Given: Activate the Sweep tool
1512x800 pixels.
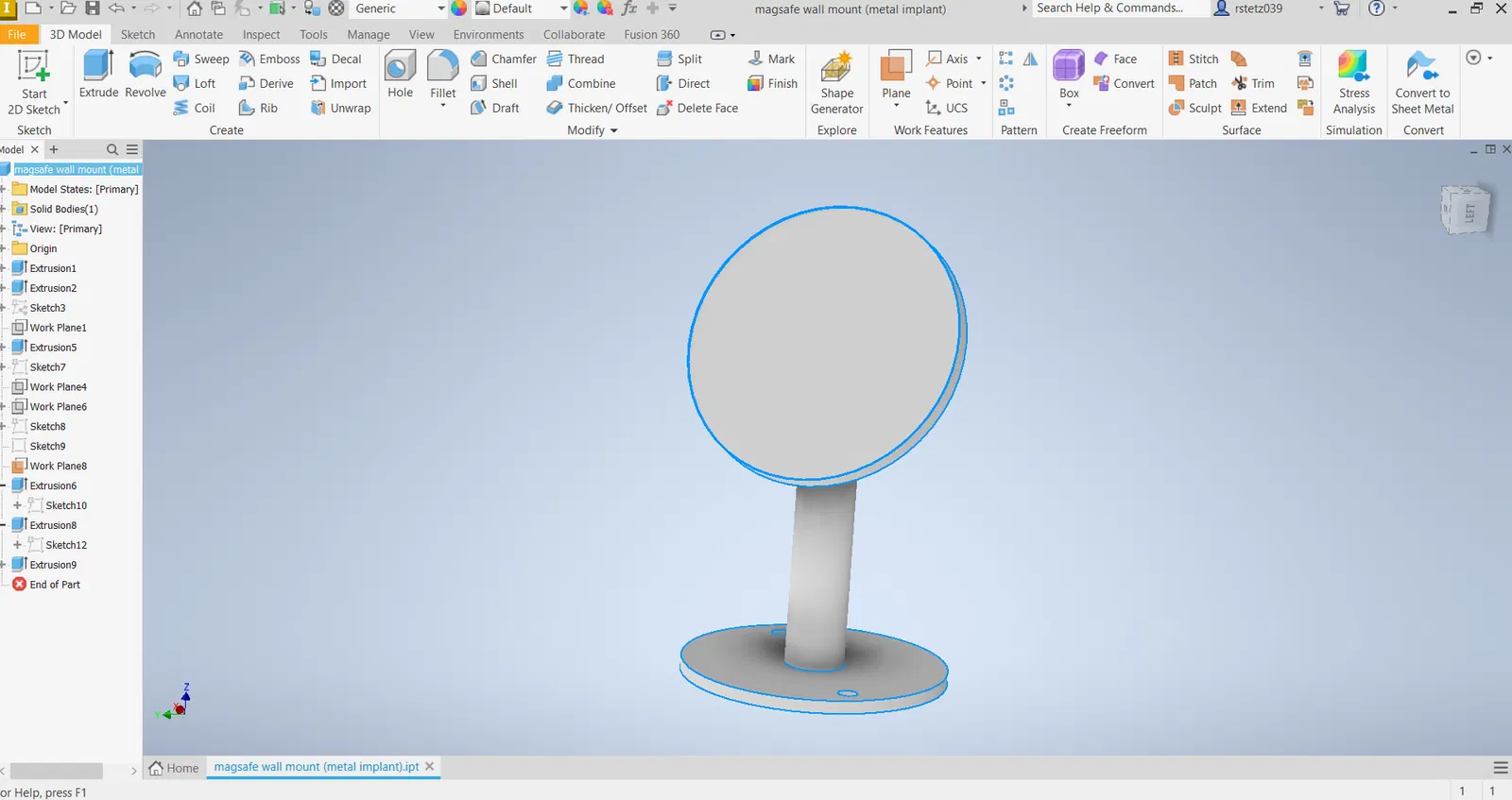Looking at the screenshot, I should pyautogui.click(x=201, y=59).
